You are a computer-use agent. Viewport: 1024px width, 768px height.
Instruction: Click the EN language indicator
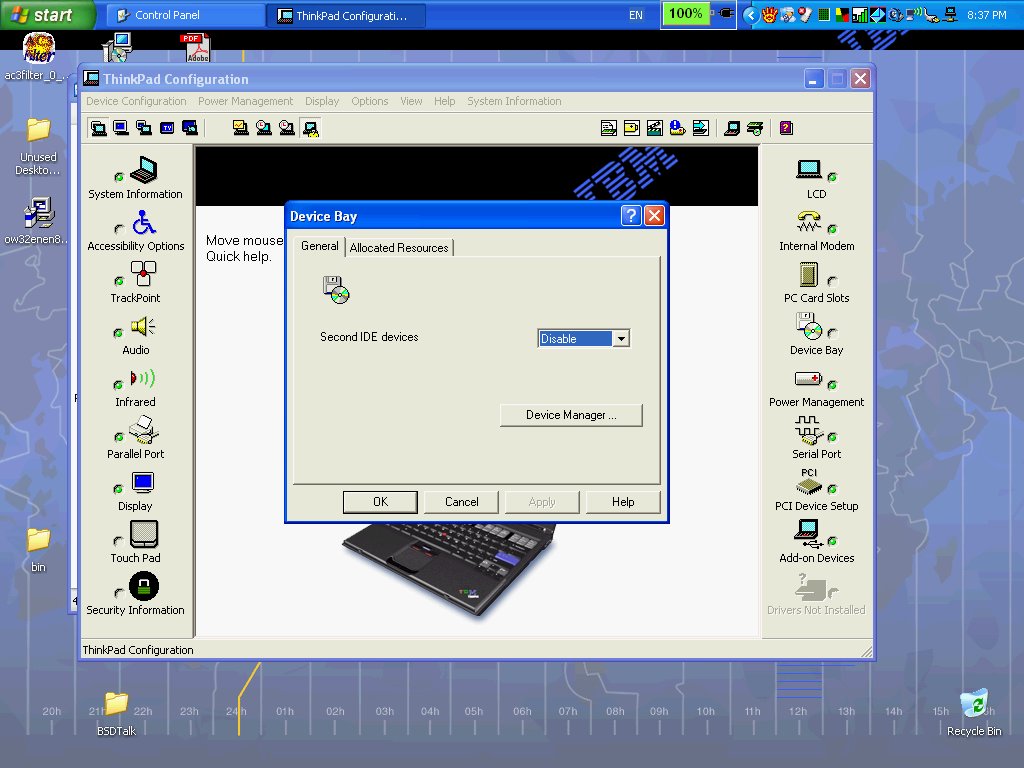pyautogui.click(x=635, y=15)
